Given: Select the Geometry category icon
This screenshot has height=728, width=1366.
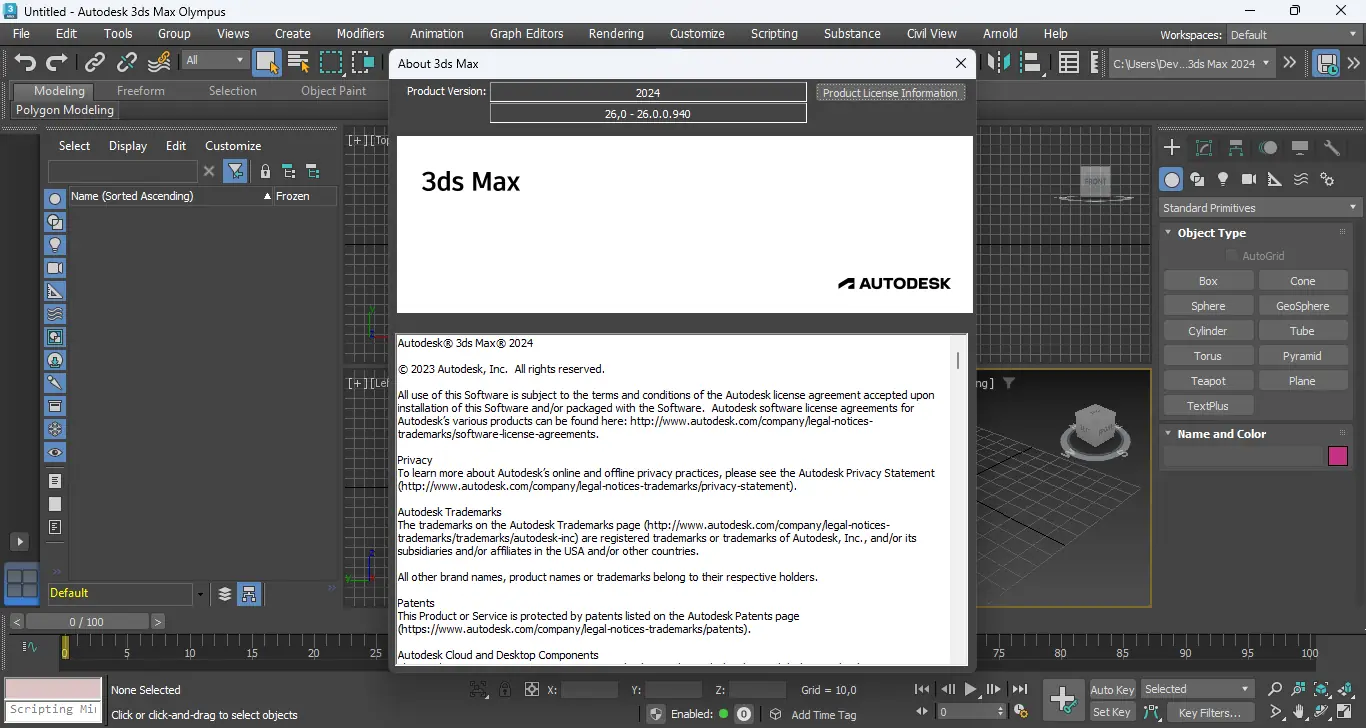Looking at the screenshot, I should pyautogui.click(x=1171, y=179).
